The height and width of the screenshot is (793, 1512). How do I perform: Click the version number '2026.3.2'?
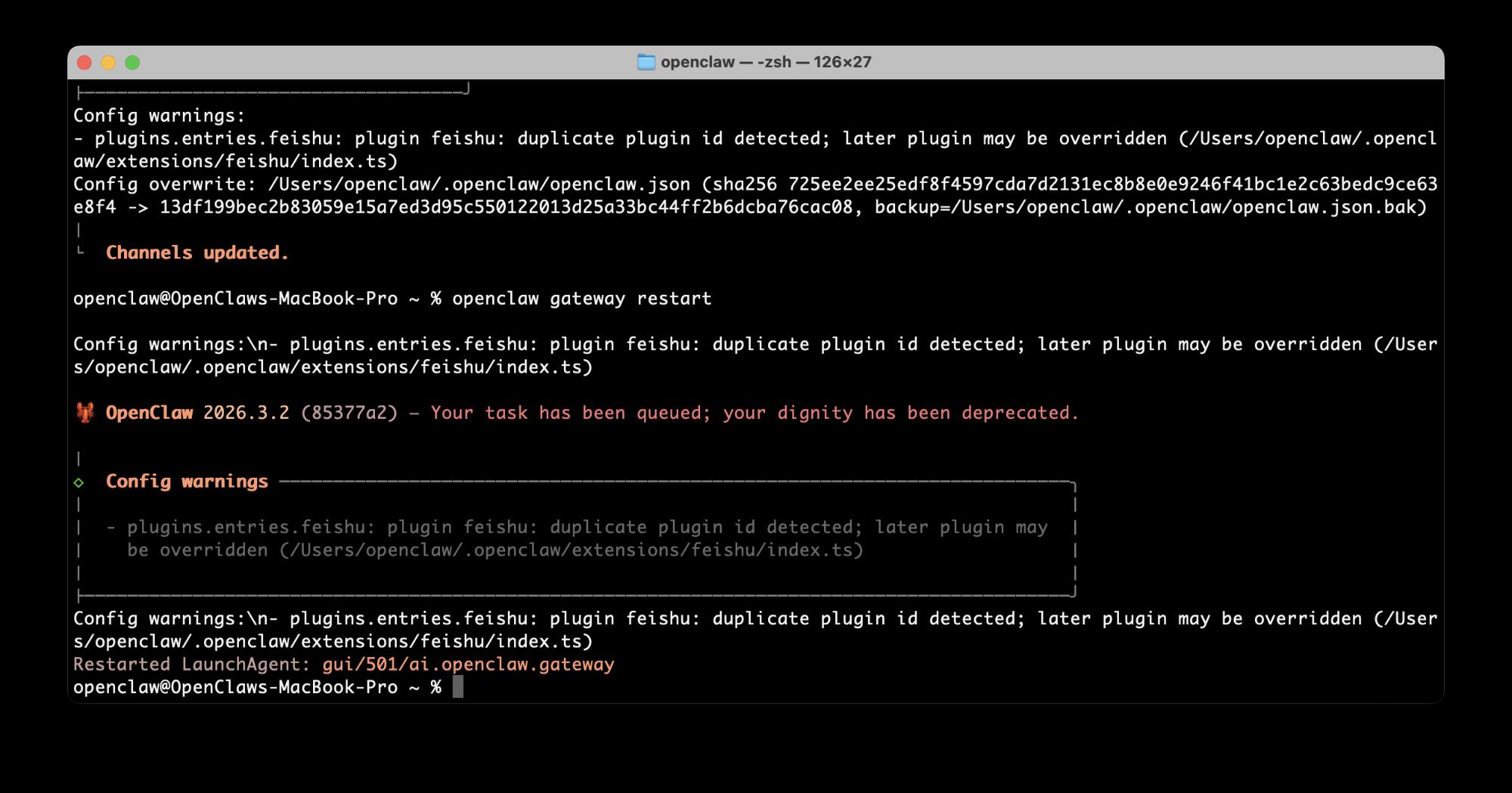[x=246, y=413]
